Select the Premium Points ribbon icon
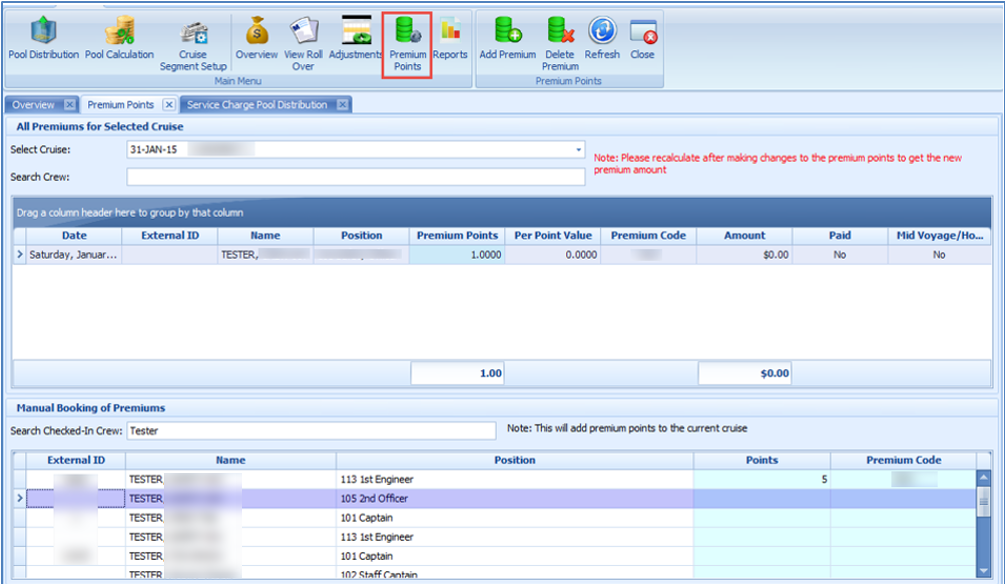This screenshot has height=584, width=1005. (407, 44)
